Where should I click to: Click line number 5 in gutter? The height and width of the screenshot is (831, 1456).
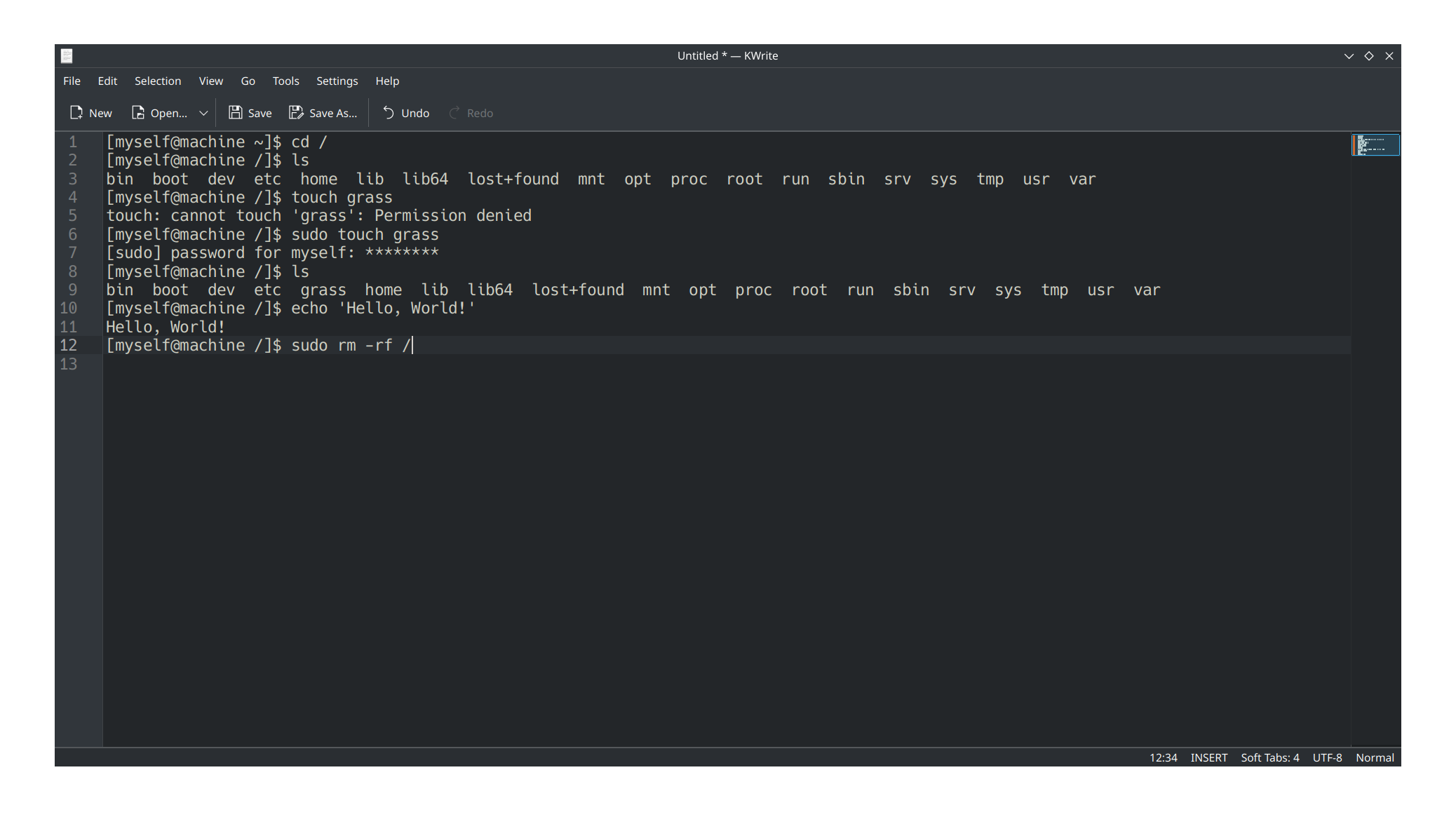(x=73, y=216)
